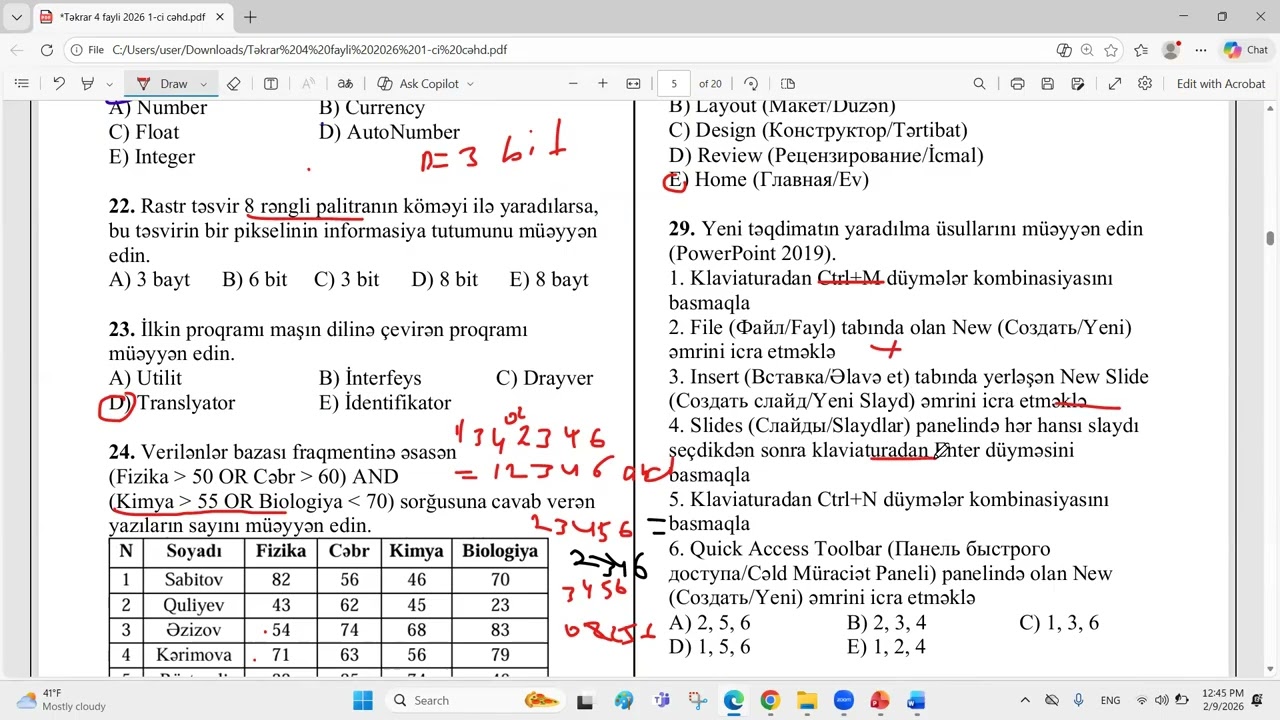Rotate the PDF page
The width and height of the screenshot is (1280, 720).
(x=751, y=84)
